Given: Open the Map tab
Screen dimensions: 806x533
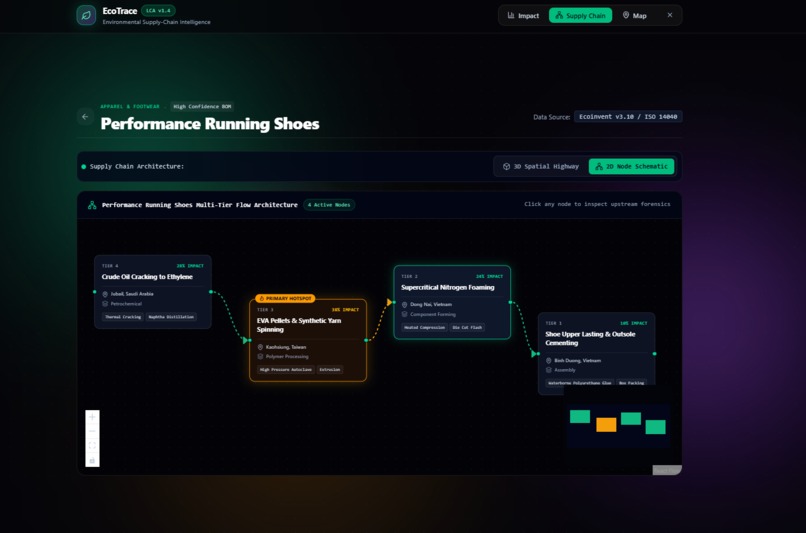Looking at the screenshot, I should pos(634,15).
